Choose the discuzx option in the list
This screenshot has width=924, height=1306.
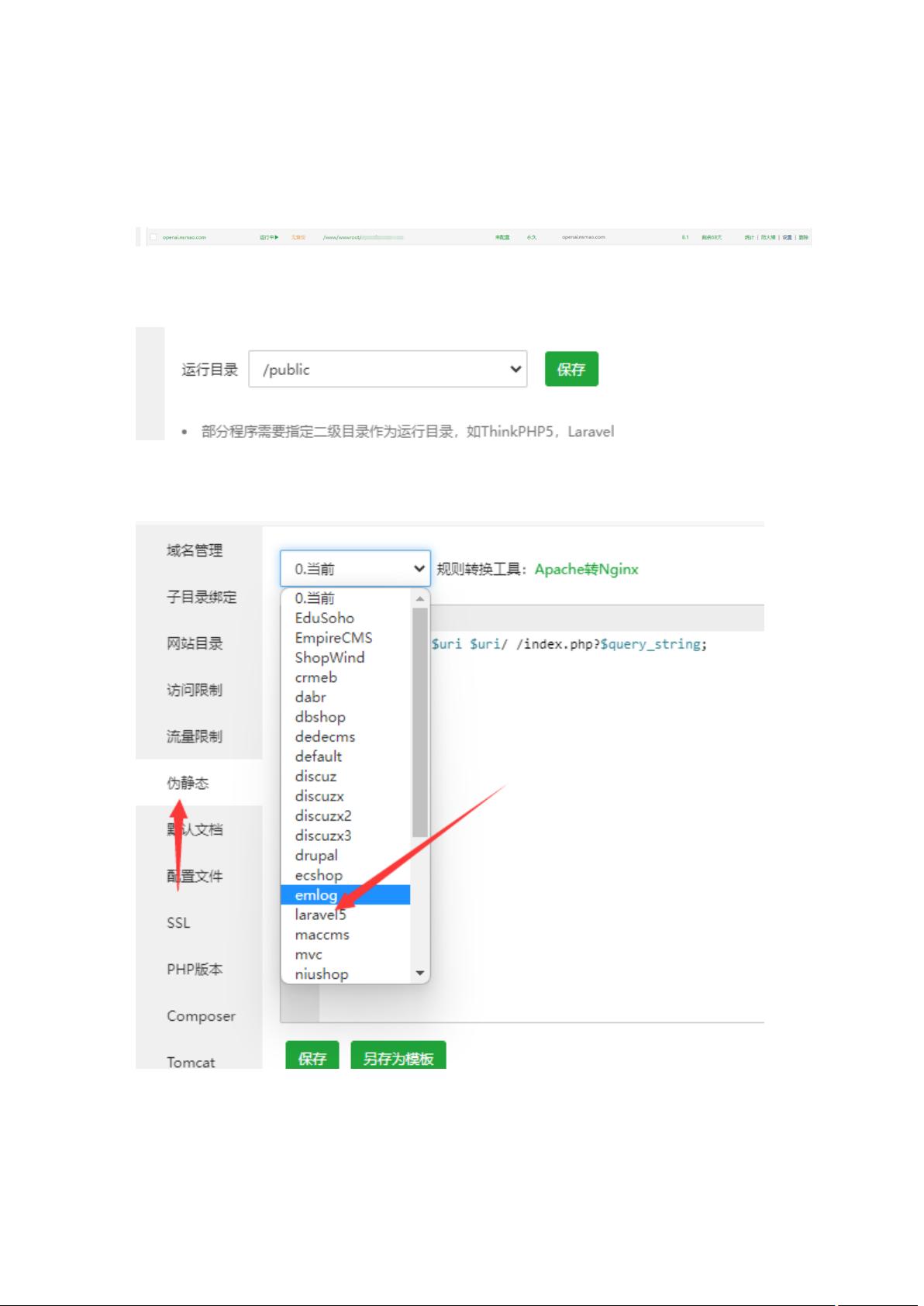point(346,796)
